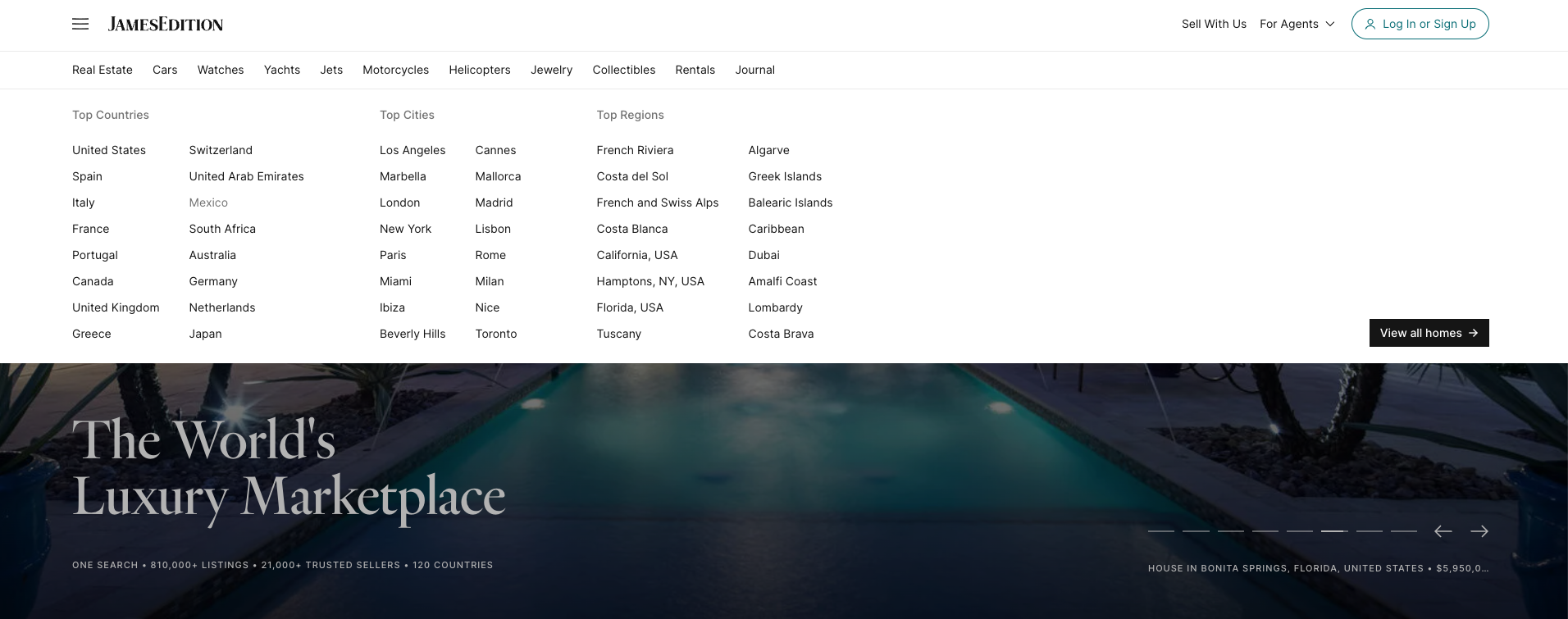The height and width of the screenshot is (619, 1568).
Task: Select the first carousel slide indicator
Action: [x=1161, y=531]
